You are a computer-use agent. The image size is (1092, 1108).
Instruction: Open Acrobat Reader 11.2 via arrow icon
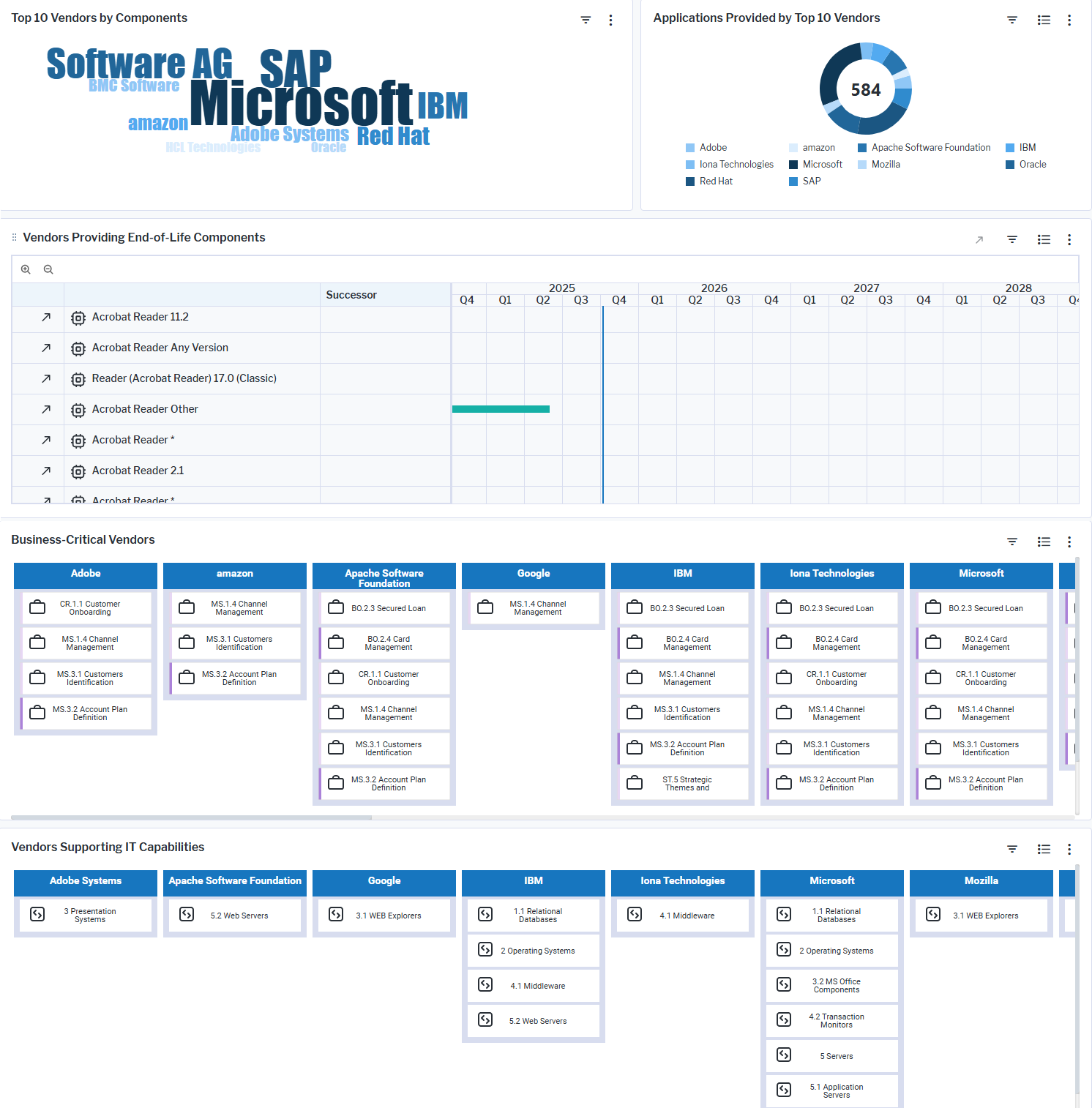pyautogui.click(x=46, y=317)
